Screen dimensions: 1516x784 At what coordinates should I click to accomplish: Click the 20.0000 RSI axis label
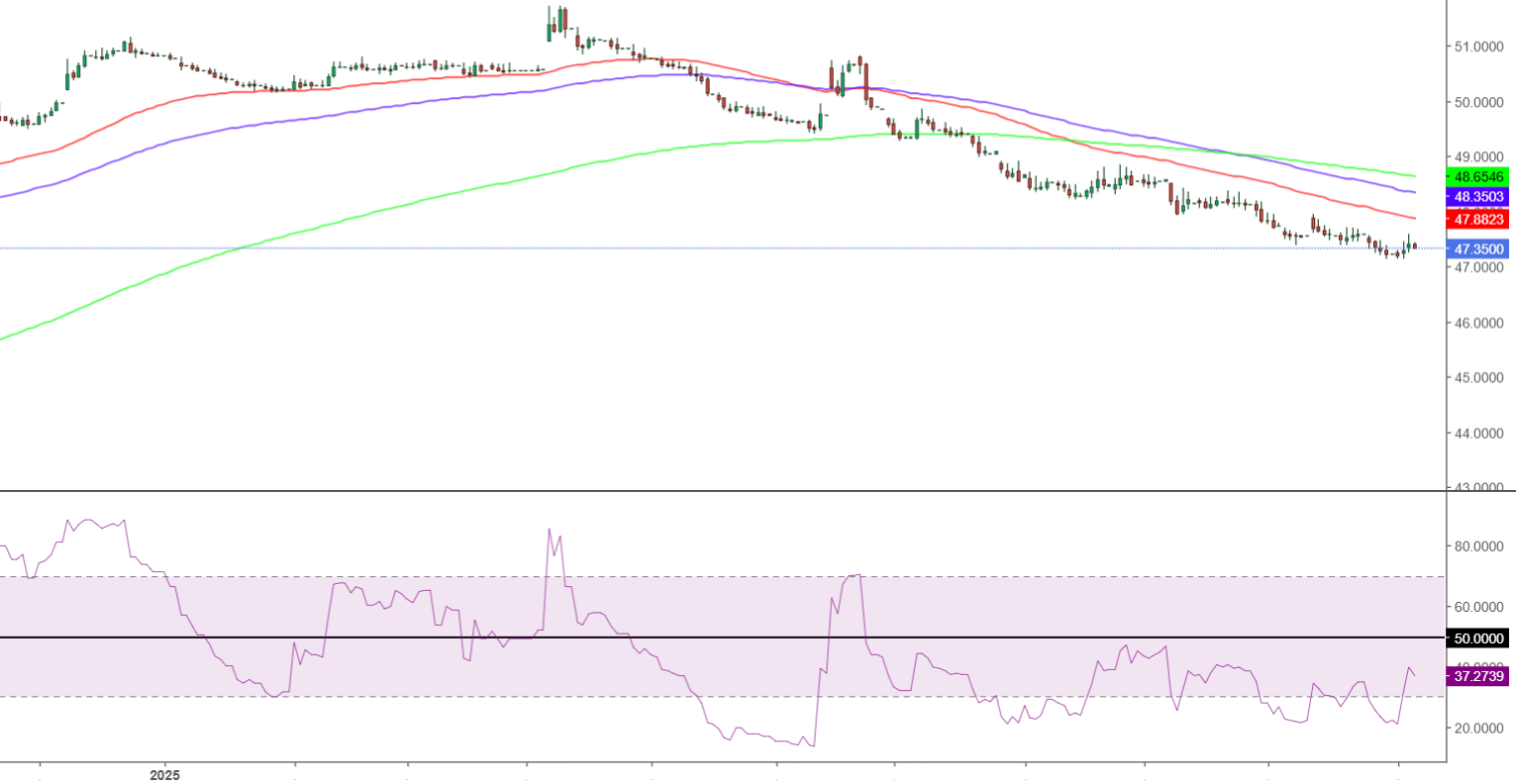[x=1477, y=728]
